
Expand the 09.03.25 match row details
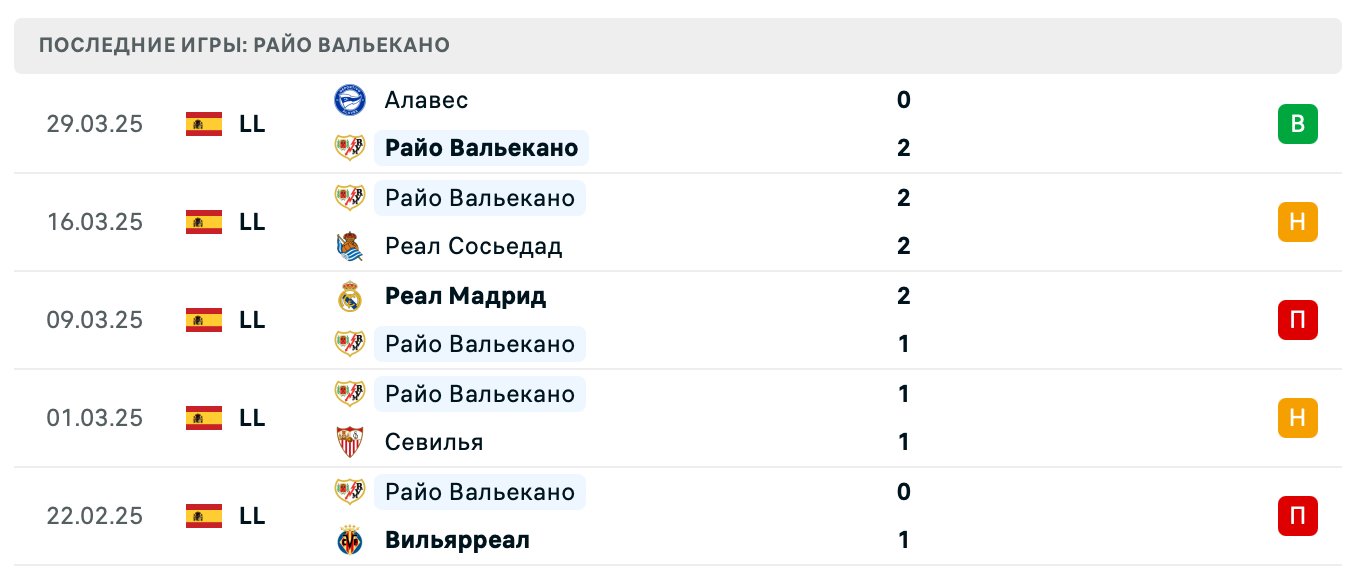700,320
